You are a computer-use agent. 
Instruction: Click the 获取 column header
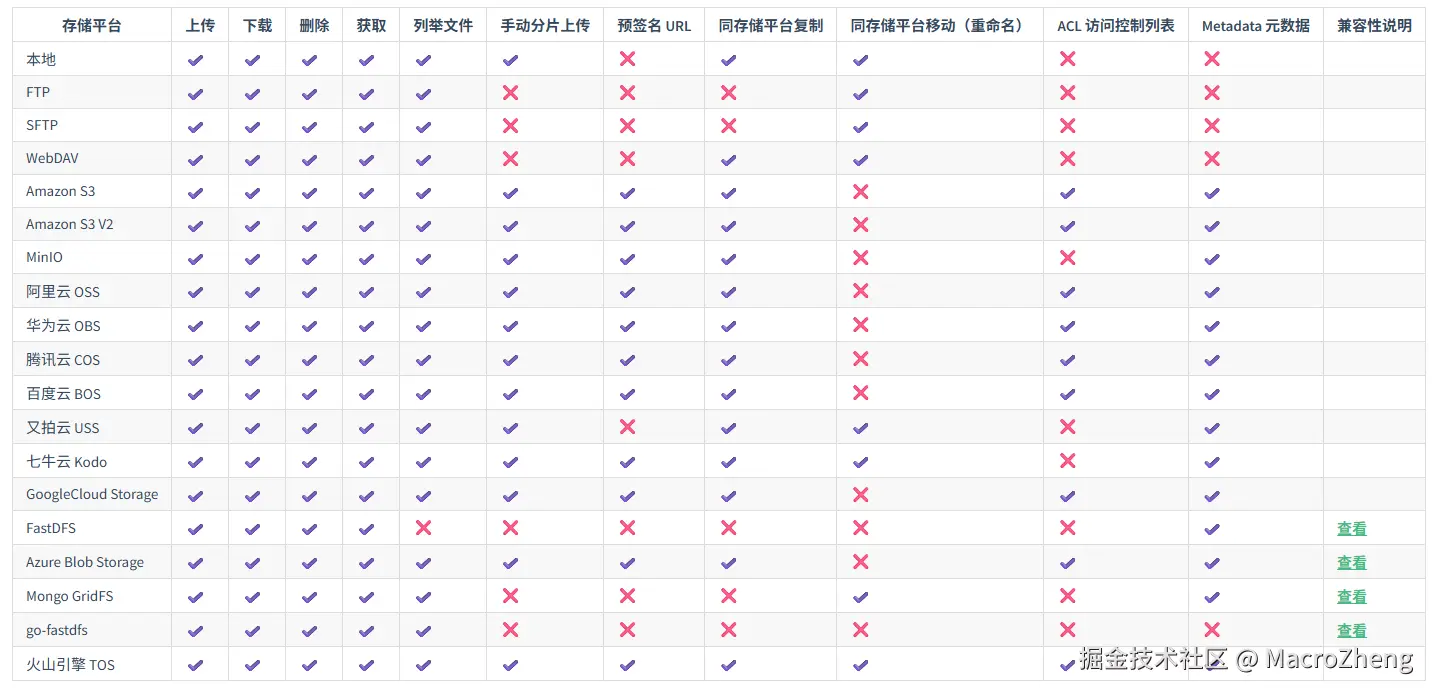click(x=371, y=25)
